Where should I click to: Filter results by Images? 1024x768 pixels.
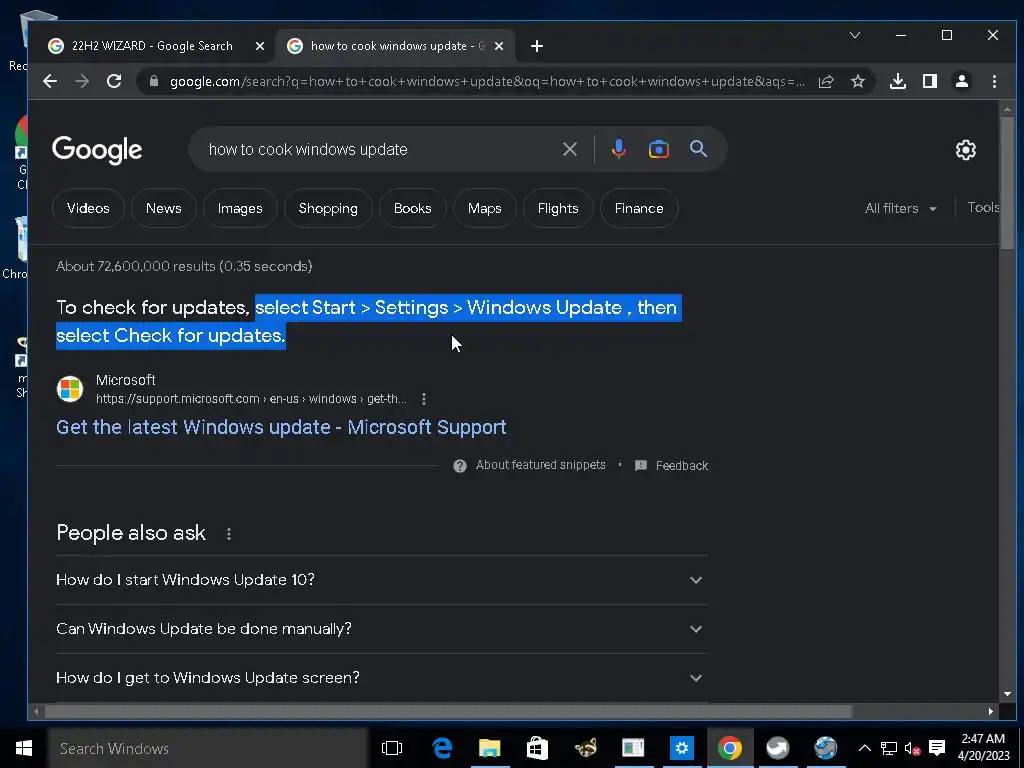[240, 208]
